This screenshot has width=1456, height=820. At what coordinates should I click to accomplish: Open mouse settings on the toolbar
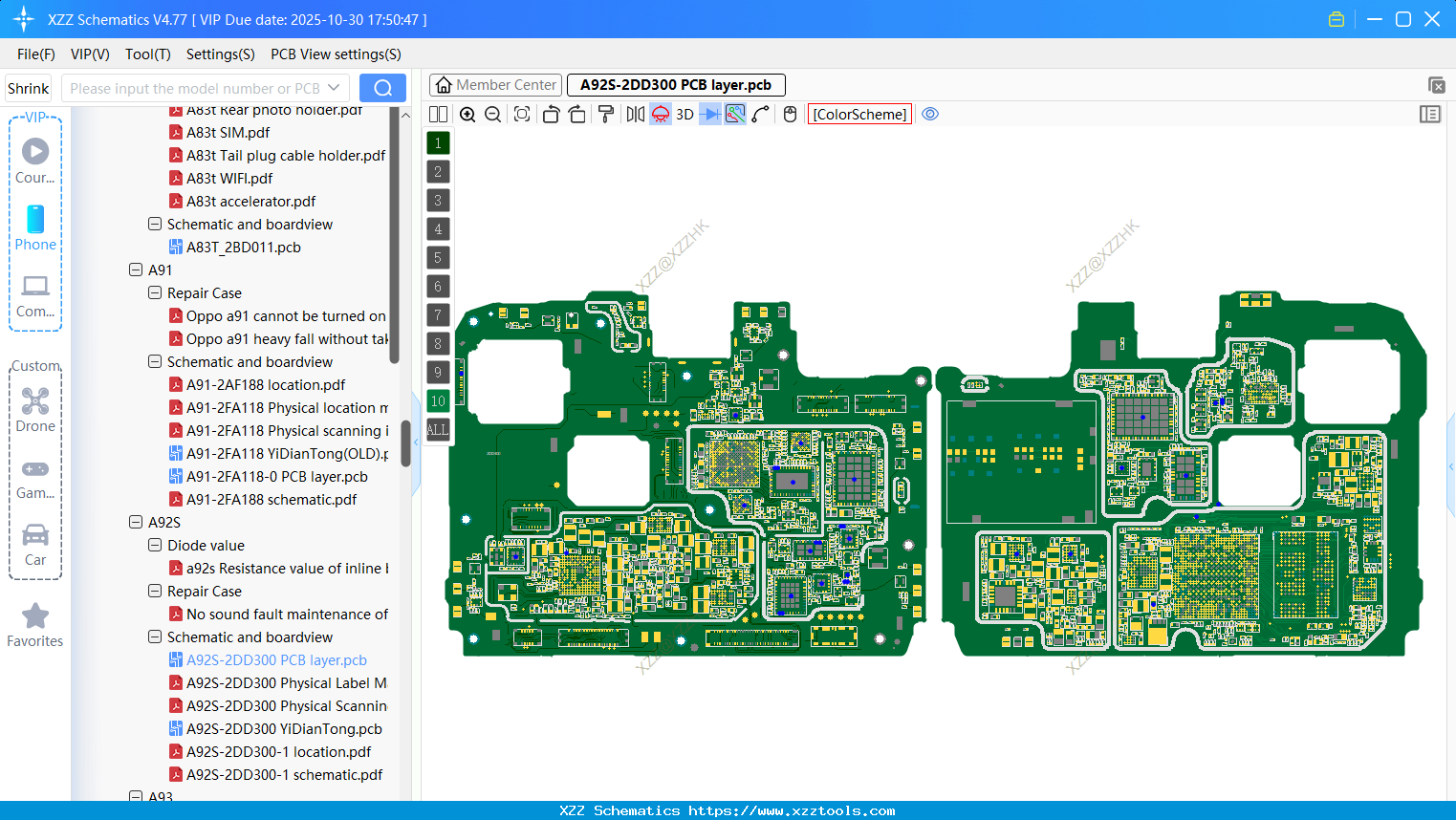(789, 114)
